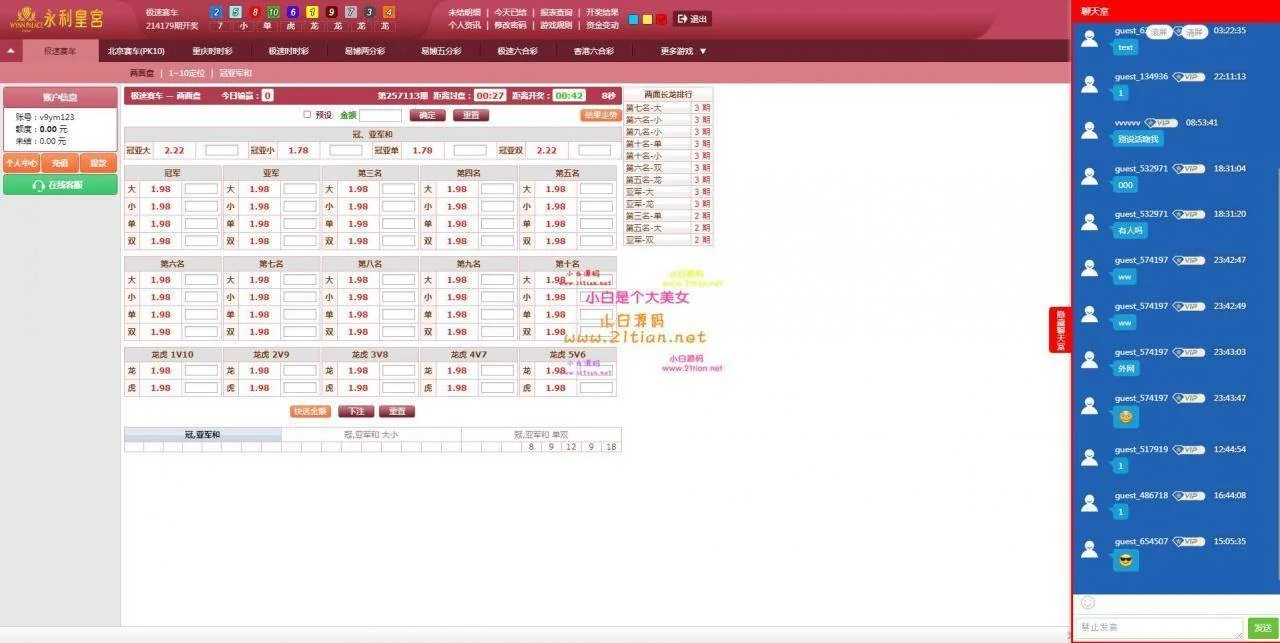This screenshot has width=1280, height=643.
Task: Click the emoji smiley icon in chat
Action: tap(1088, 603)
